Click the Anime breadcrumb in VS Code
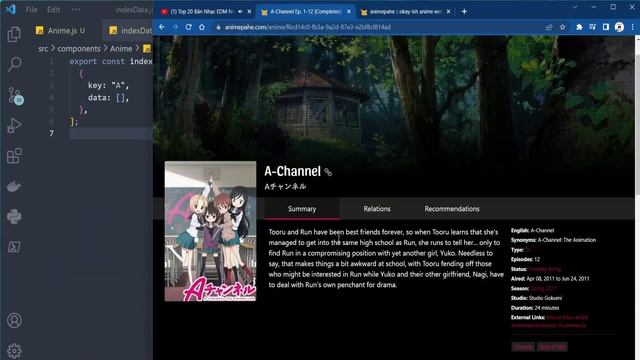Viewport: 640px width, 360px height. click(121, 49)
